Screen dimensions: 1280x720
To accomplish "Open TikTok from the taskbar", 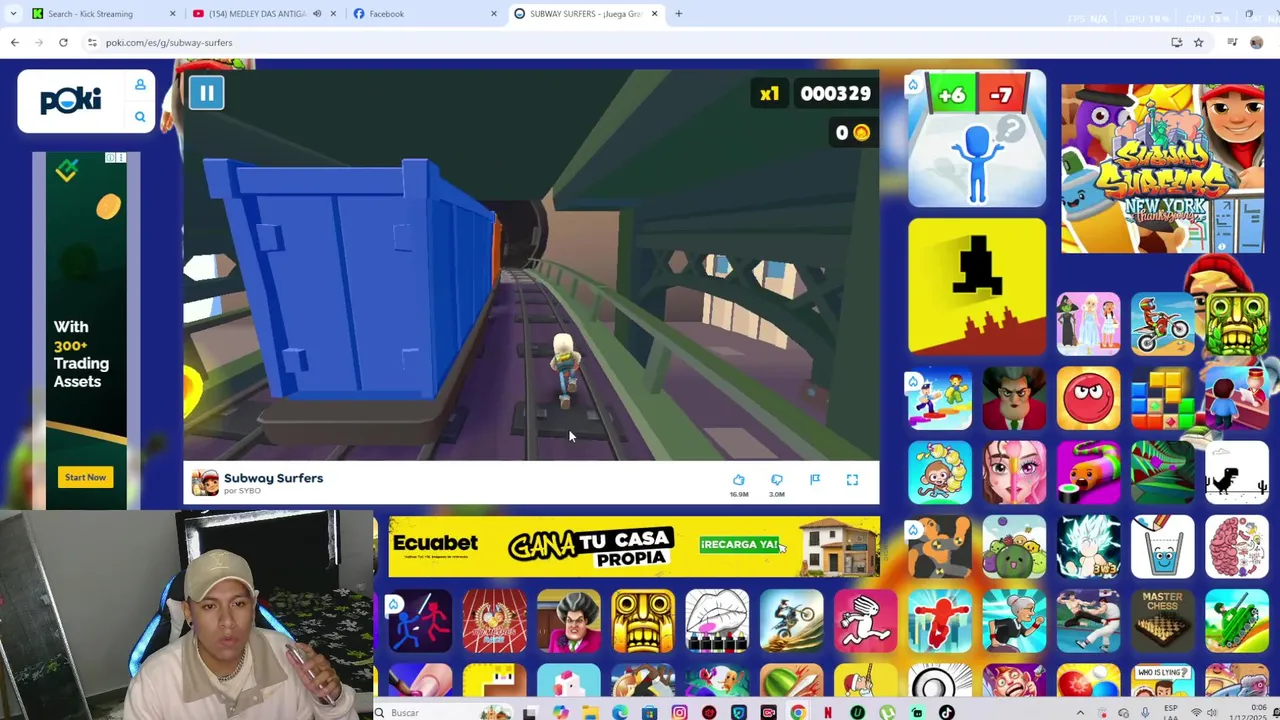I will click(x=946, y=713).
